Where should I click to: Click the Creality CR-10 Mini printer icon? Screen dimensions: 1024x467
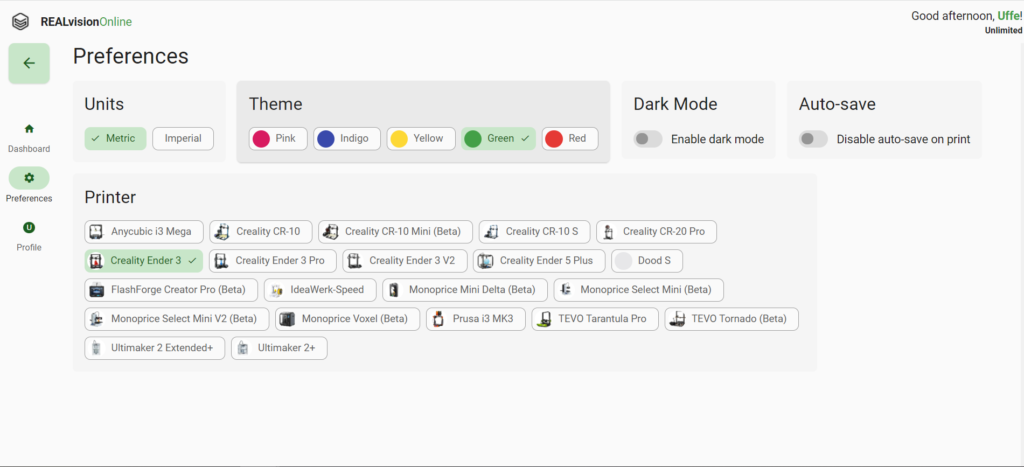click(x=330, y=231)
